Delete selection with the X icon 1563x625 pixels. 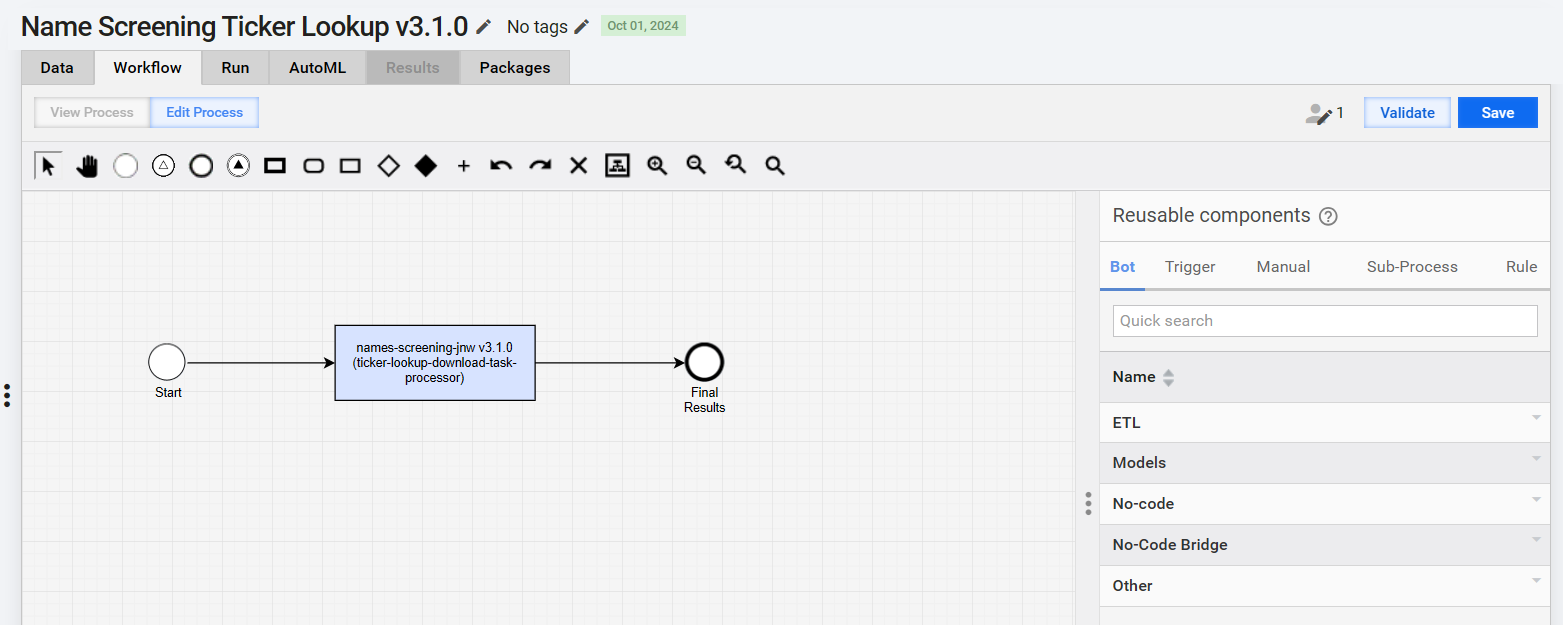pyautogui.click(x=578, y=166)
